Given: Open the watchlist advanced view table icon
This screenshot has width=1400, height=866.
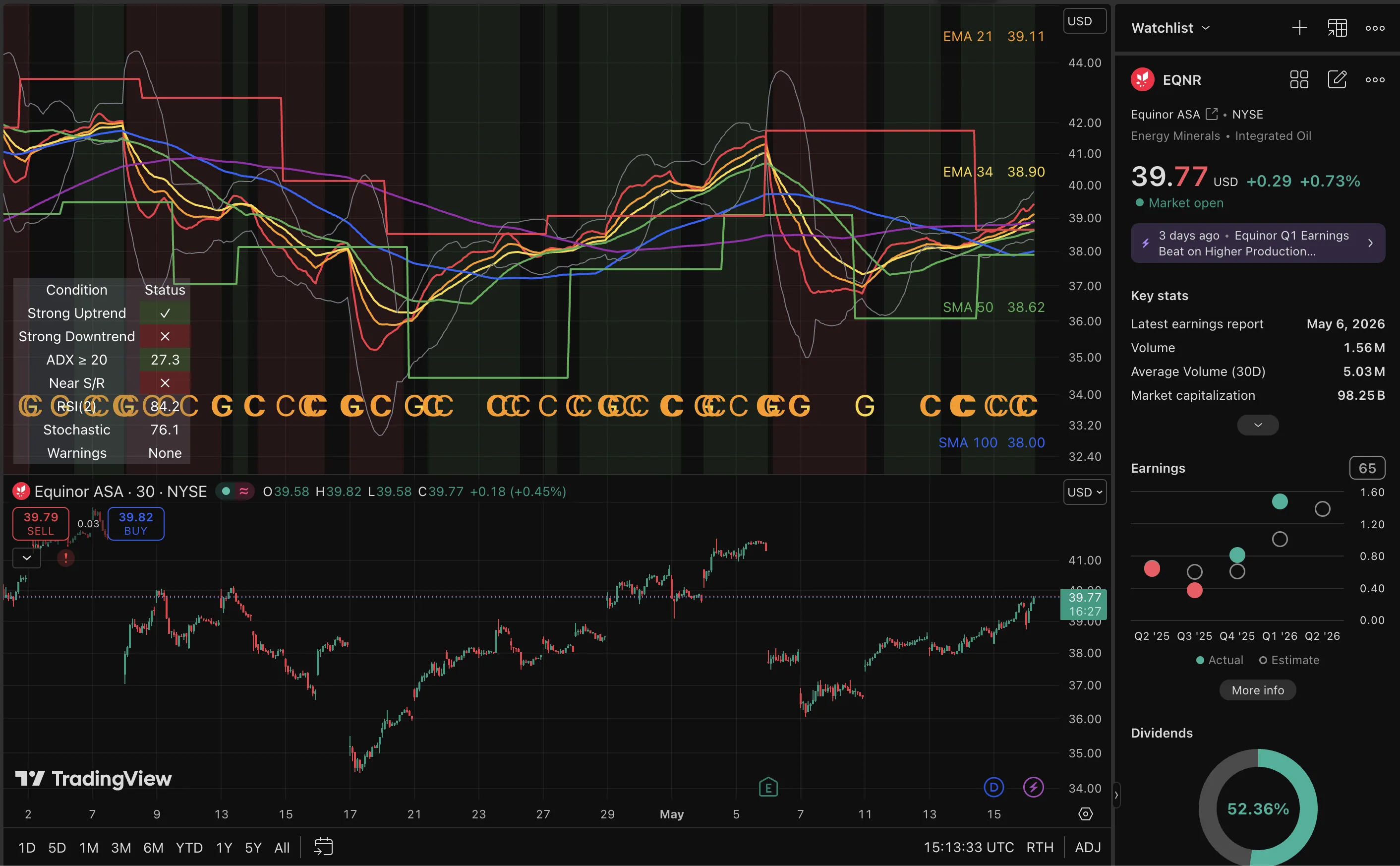Looking at the screenshot, I should coord(1337,27).
